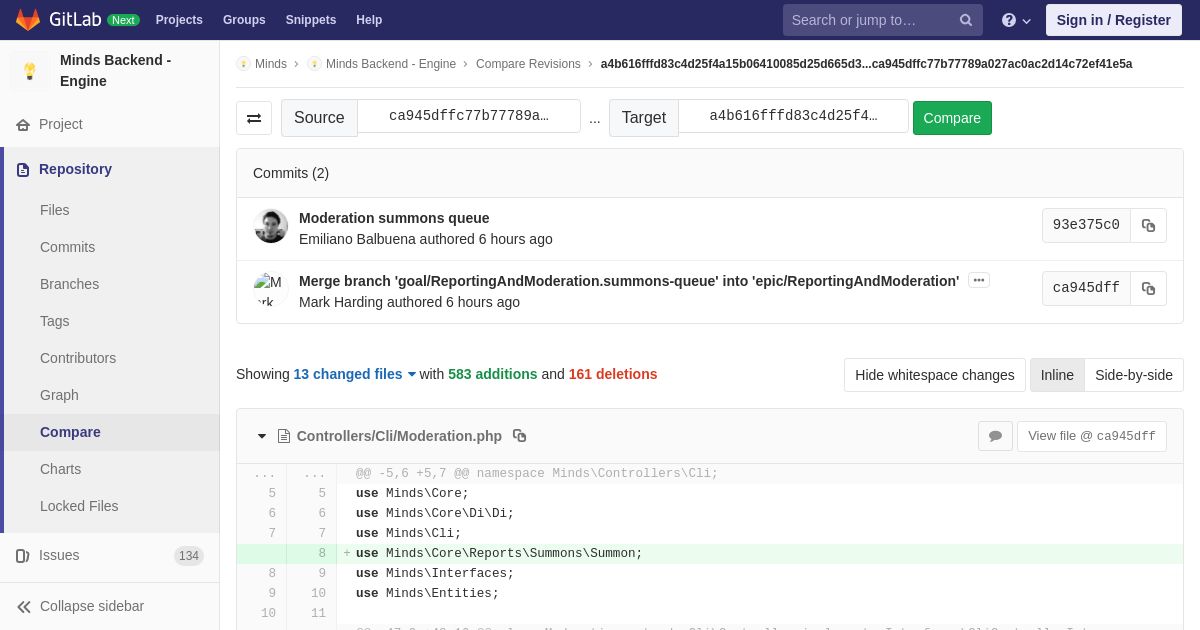Open Branches in the sidebar
This screenshot has height=630, width=1200.
point(69,284)
